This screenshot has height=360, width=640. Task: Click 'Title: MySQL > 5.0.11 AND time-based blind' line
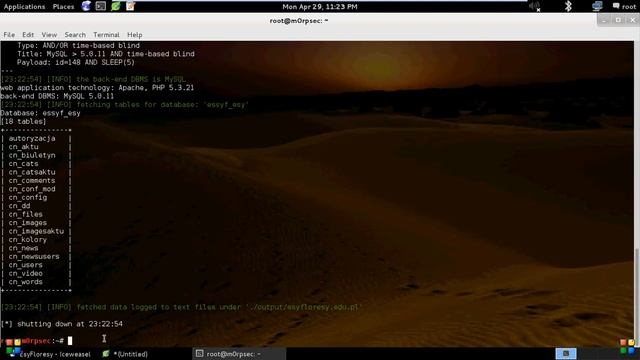106,54
